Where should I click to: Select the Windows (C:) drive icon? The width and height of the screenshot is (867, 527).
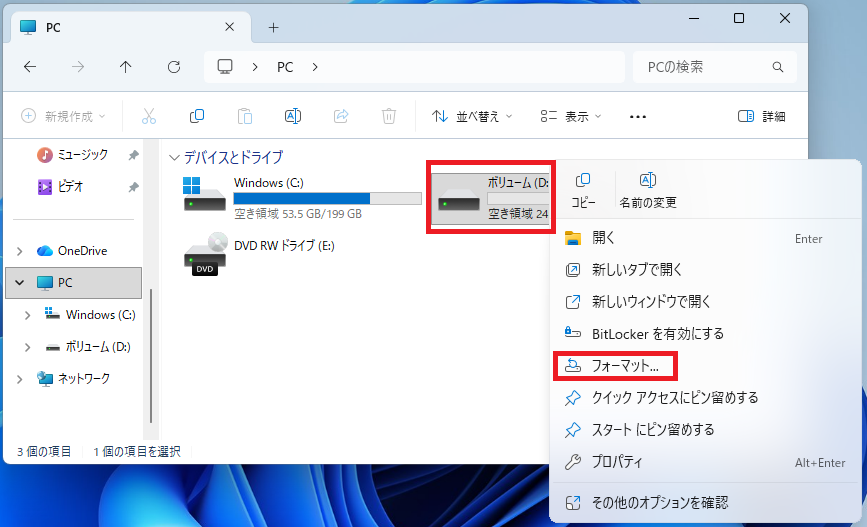point(204,195)
